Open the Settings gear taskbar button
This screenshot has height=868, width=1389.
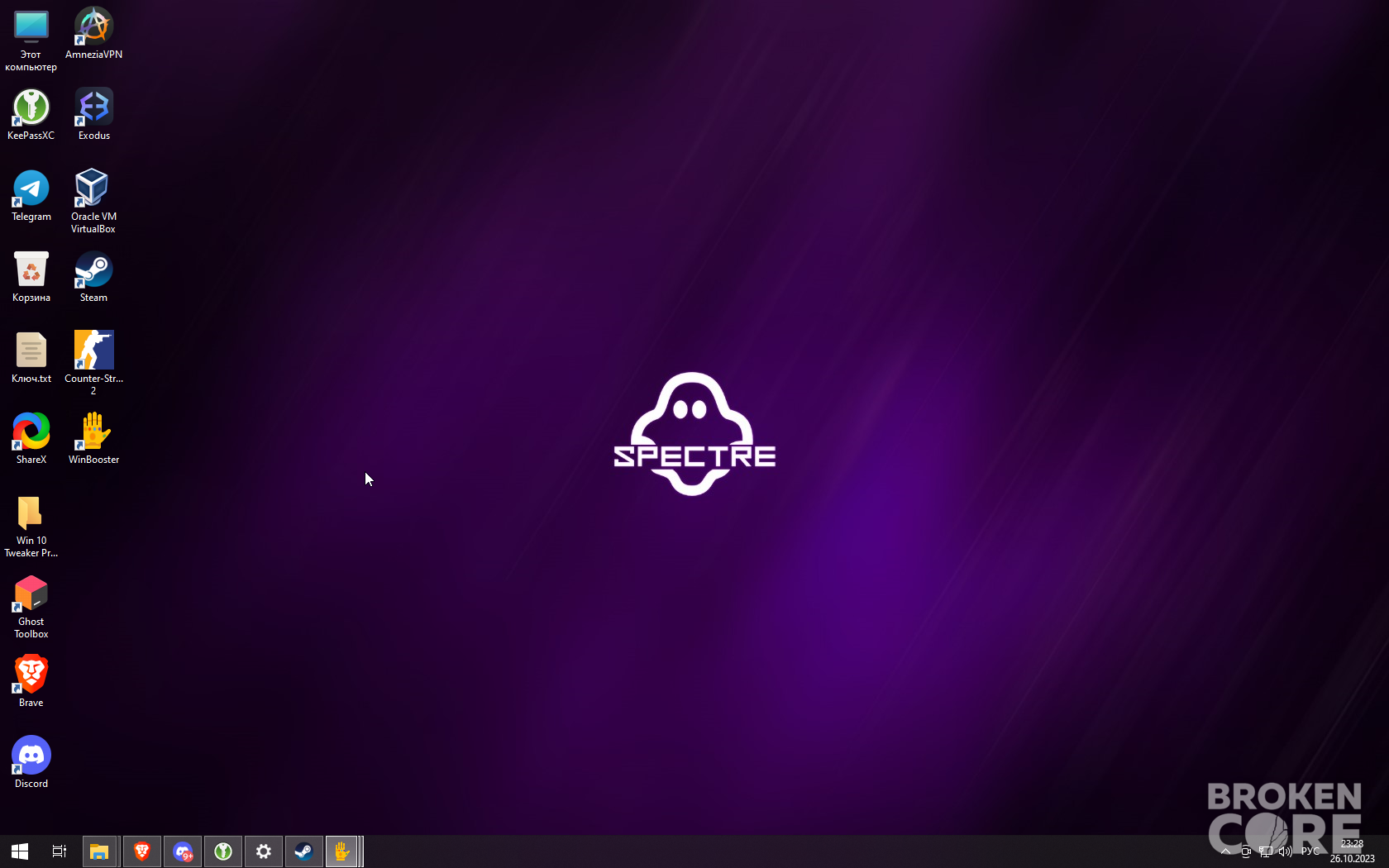(x=264, y=851)
